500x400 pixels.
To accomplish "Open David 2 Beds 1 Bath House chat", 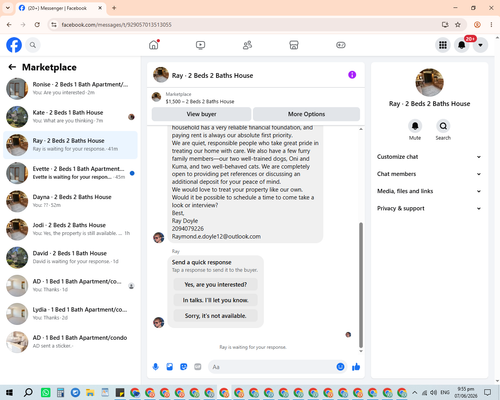I will coord(70,257).
